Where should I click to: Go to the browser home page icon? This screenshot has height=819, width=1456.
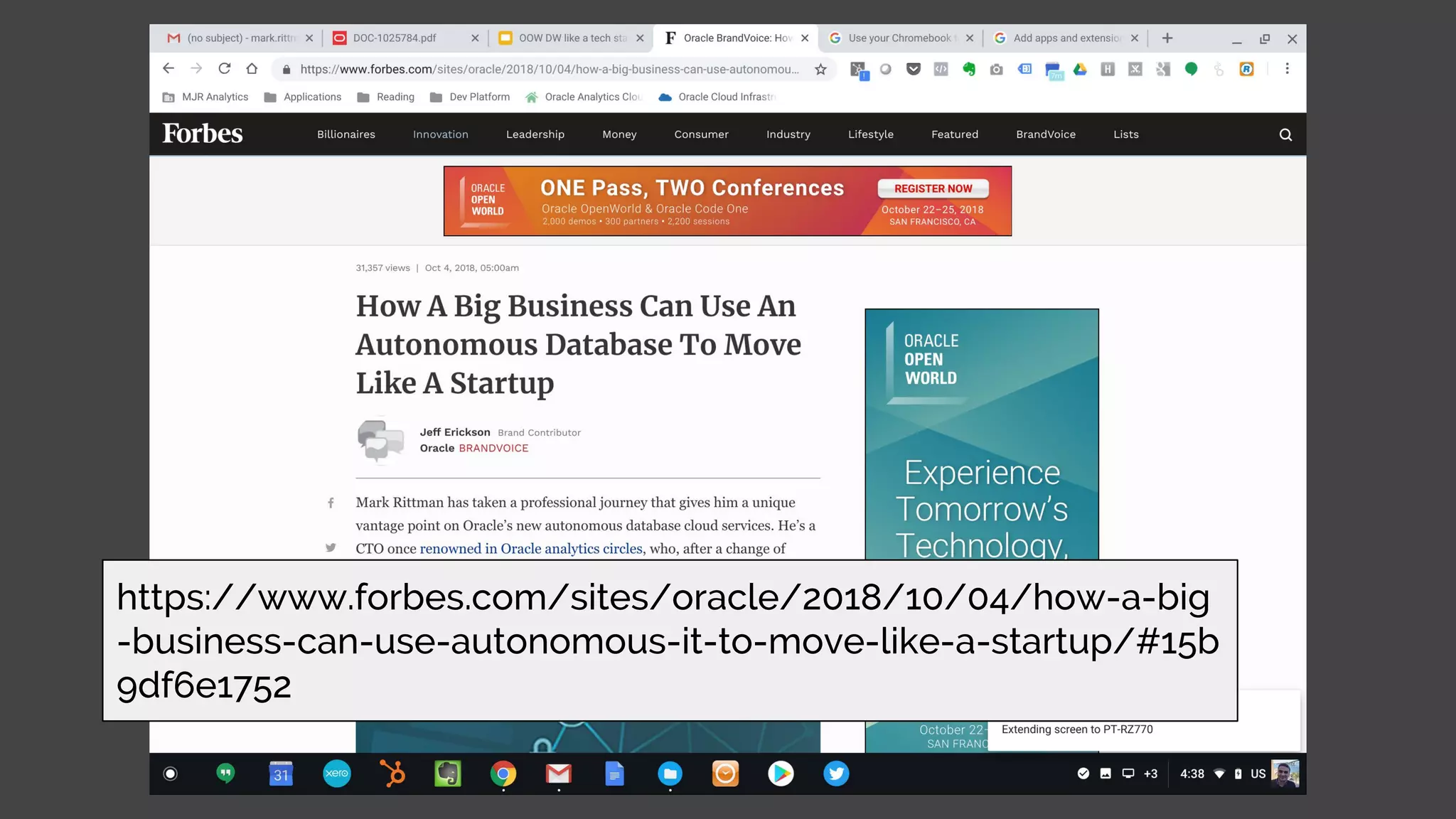[252, 69]
